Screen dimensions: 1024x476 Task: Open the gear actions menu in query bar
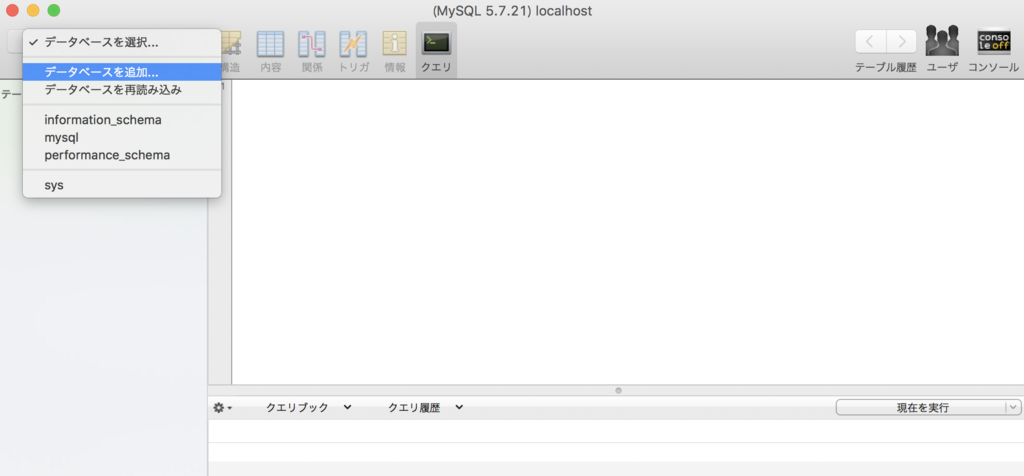222,407
